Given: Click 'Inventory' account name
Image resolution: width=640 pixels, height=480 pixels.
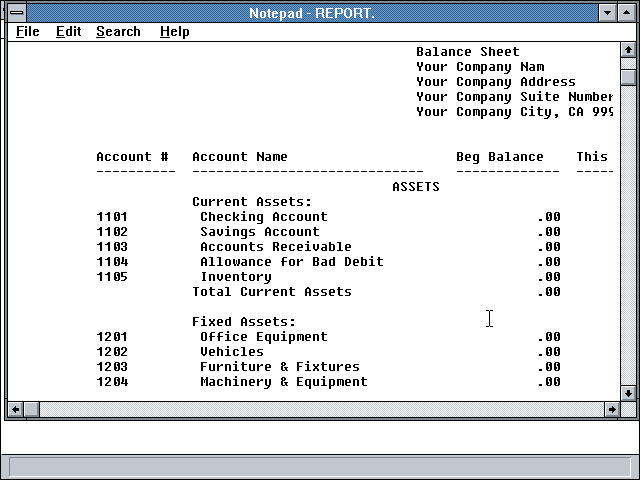Looking at the screenshot, I should 236,277.
